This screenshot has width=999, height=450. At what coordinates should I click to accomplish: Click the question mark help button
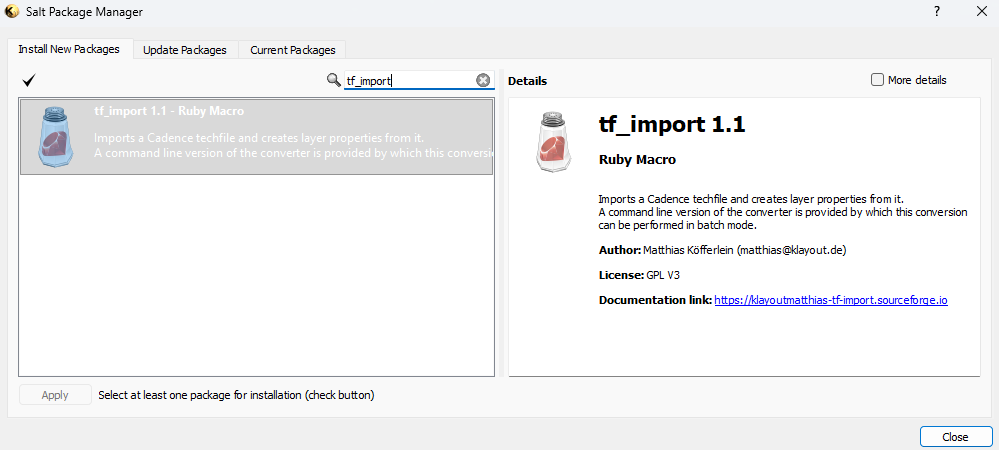[x=937, y=12]
